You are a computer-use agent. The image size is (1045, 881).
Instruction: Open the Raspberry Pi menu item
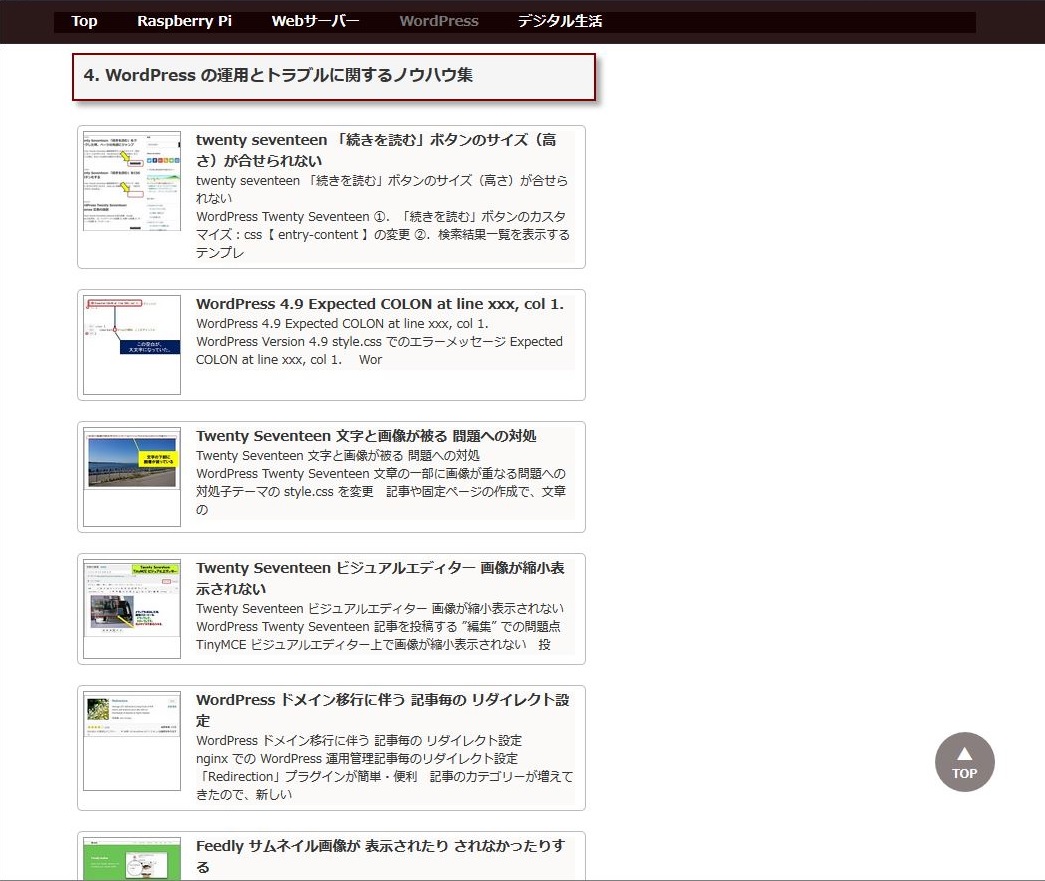pyautogui.click(x=184, y=21)
